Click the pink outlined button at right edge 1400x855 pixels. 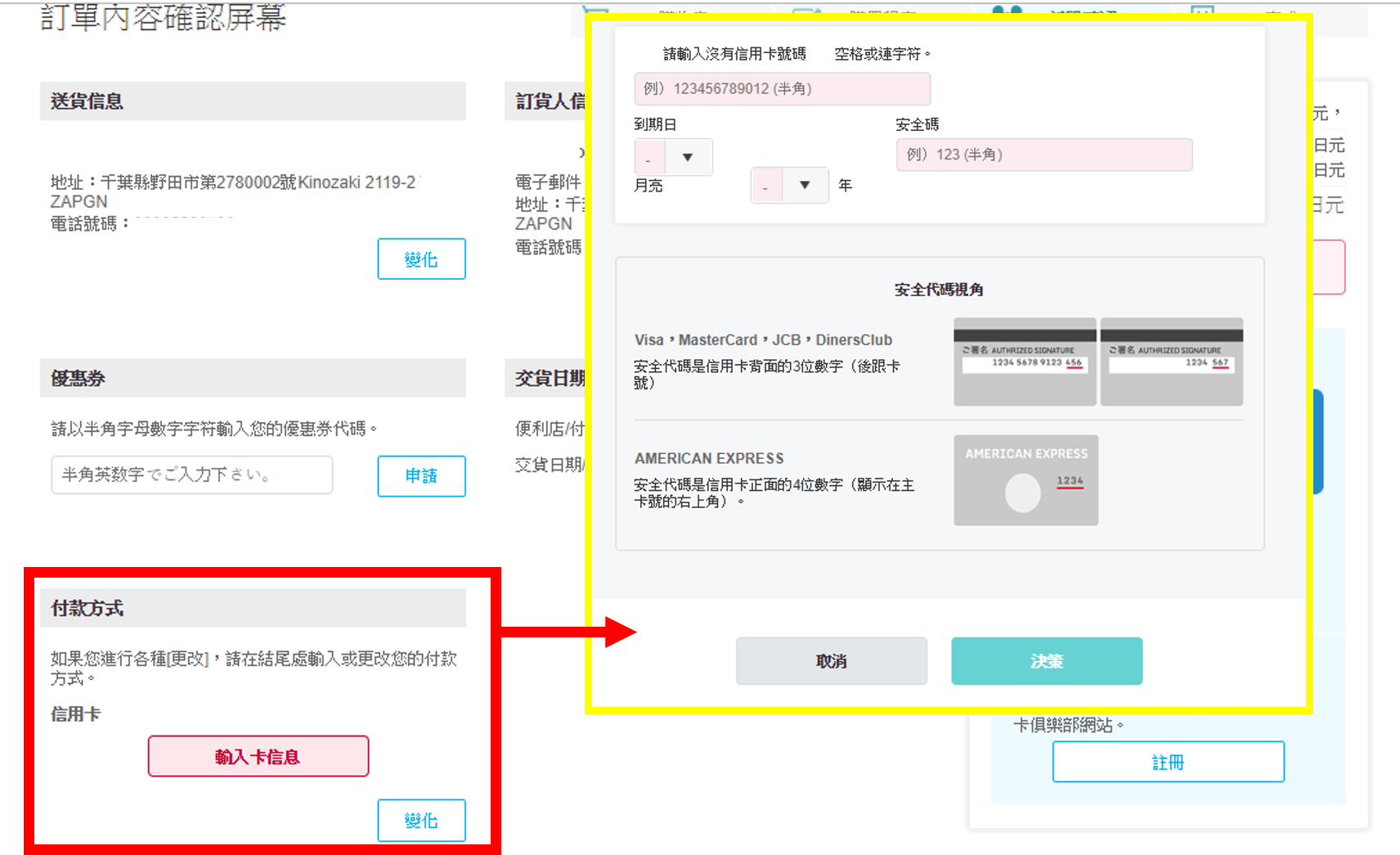tap(1329, 267)
